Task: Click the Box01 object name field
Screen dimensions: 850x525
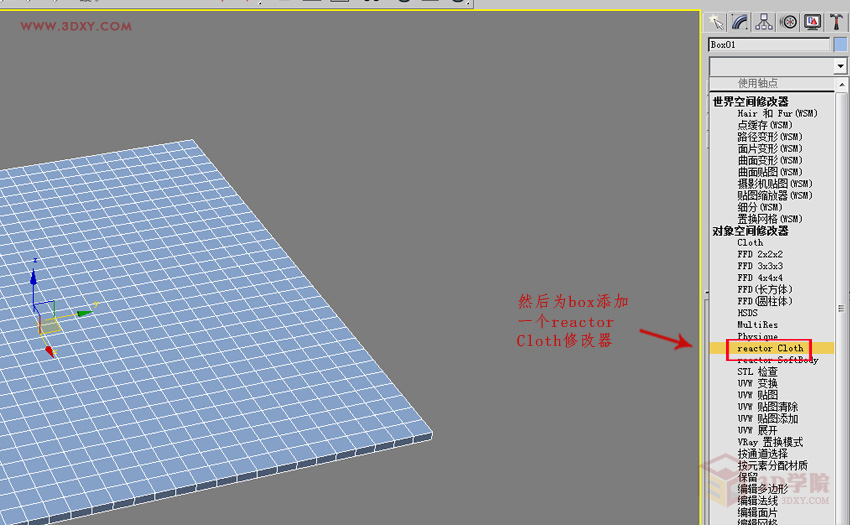Action: point(769,44)
